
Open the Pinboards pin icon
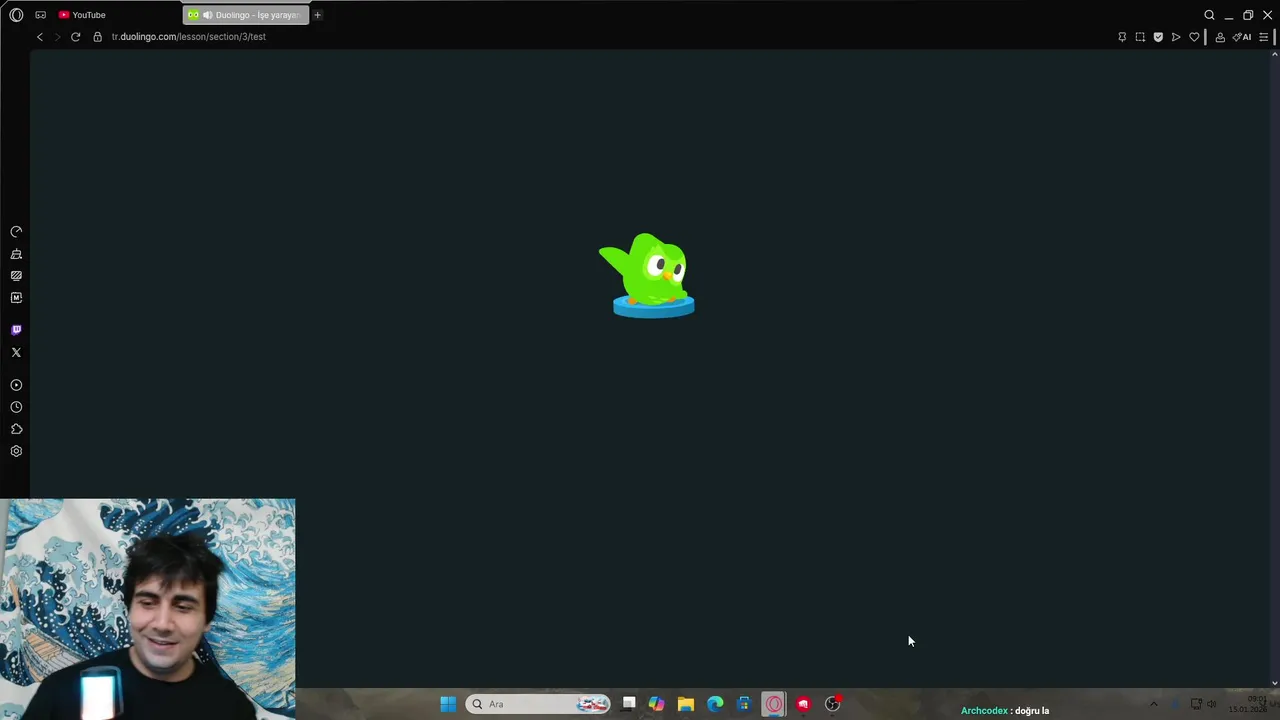(x=1122, y=37)
